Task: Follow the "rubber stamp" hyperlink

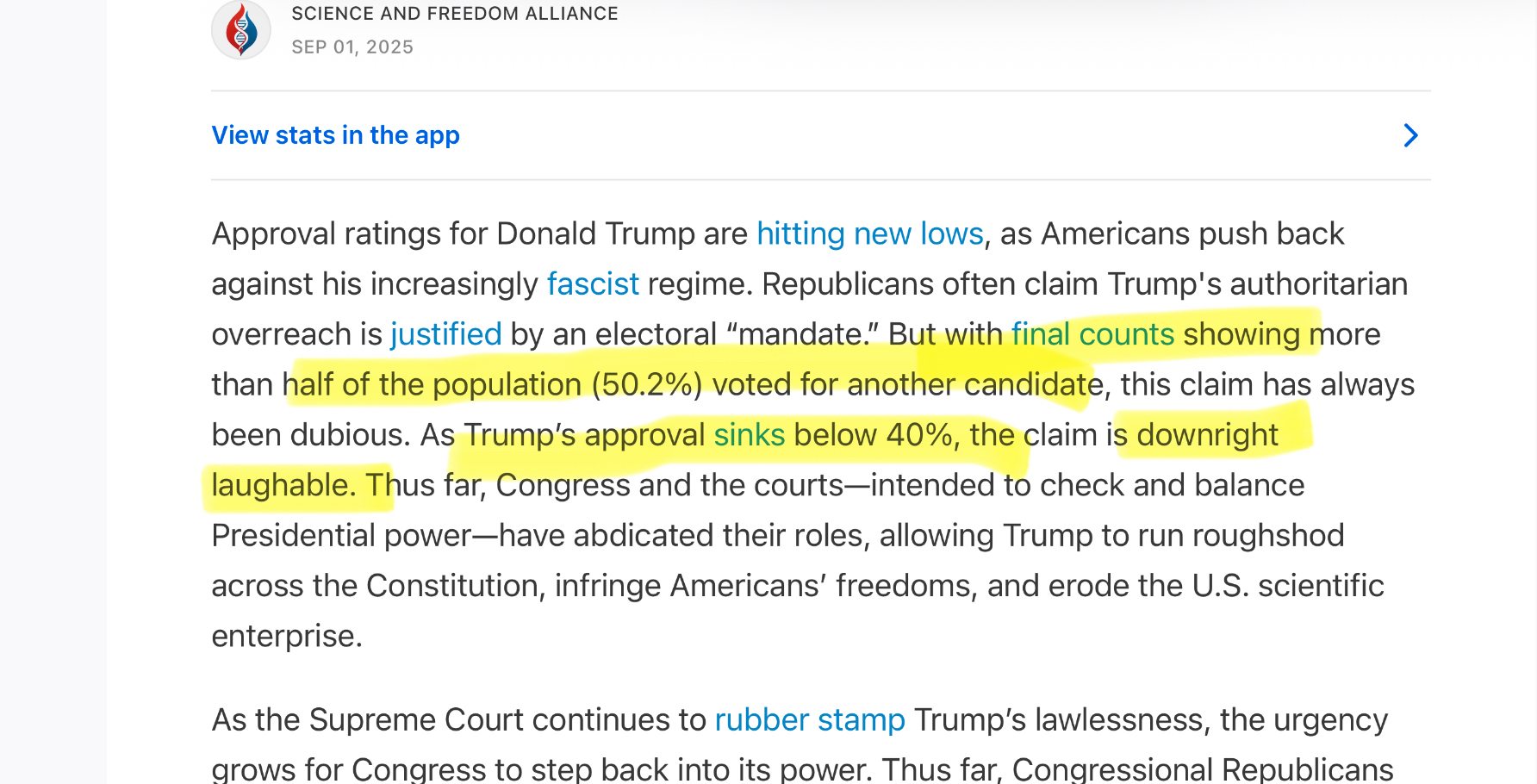Action: 810,720
